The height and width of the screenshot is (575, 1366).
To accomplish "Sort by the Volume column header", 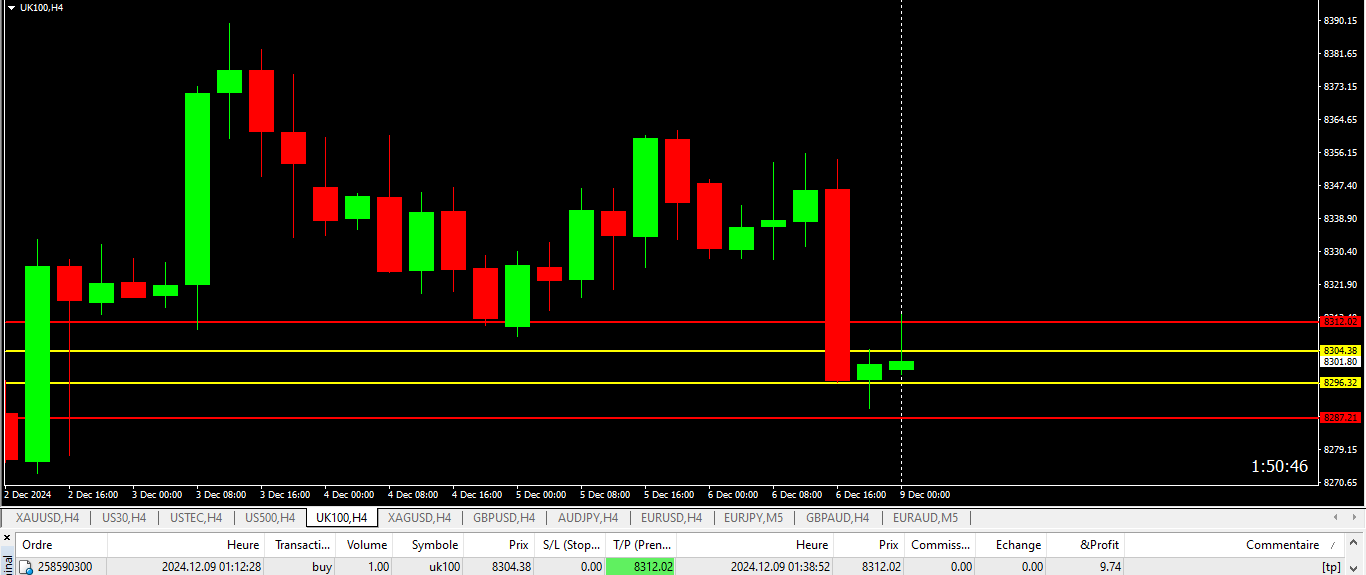I will pos(364,545).
